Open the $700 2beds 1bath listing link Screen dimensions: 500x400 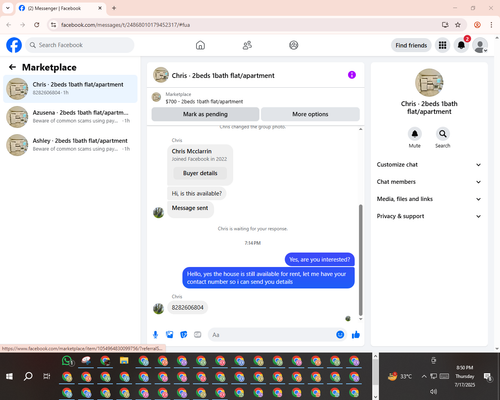[x=204, y=101]
